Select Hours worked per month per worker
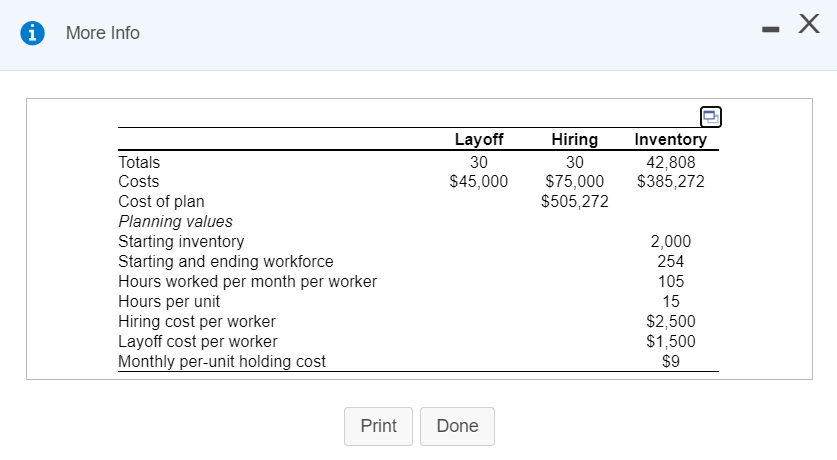 248,281
